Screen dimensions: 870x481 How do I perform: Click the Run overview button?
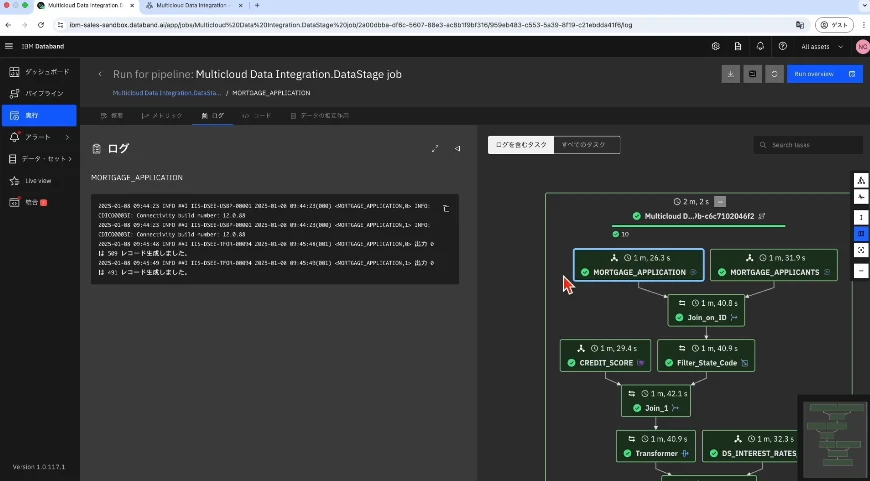coord(825,74)
